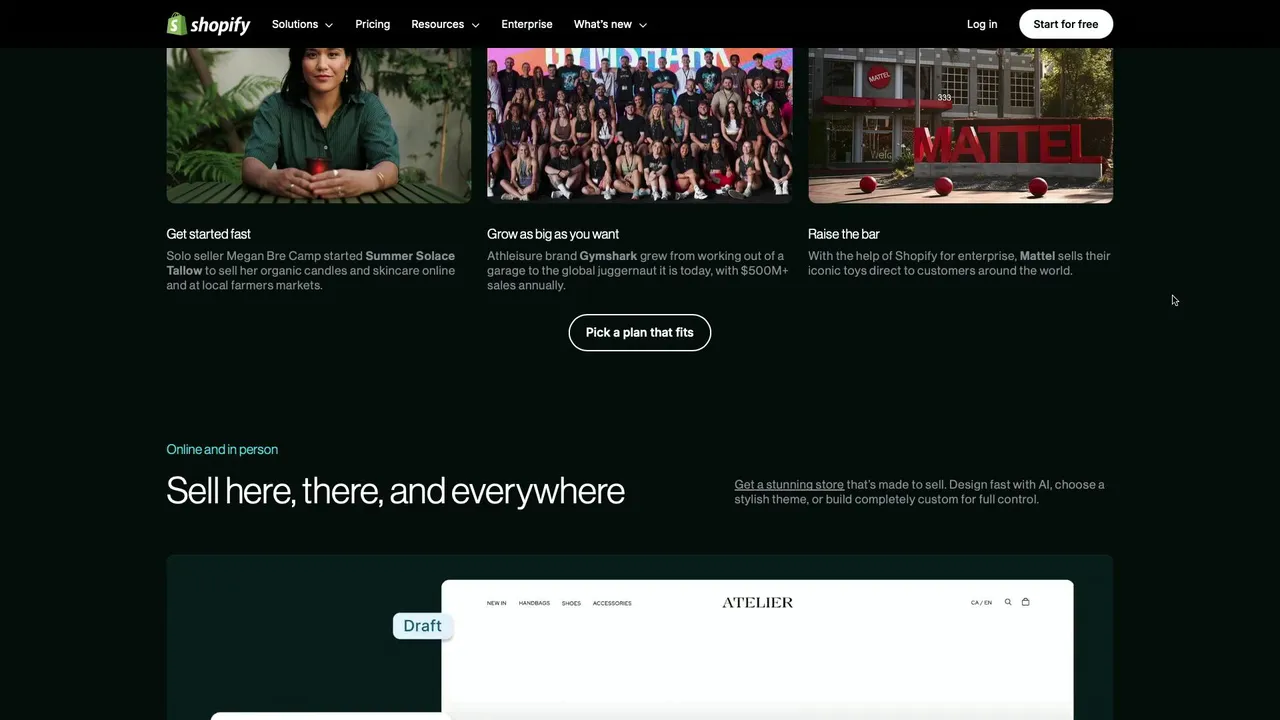
Task: Click the Draft badge on the preview
Action: pyautogui.click(x=422, y=626)
